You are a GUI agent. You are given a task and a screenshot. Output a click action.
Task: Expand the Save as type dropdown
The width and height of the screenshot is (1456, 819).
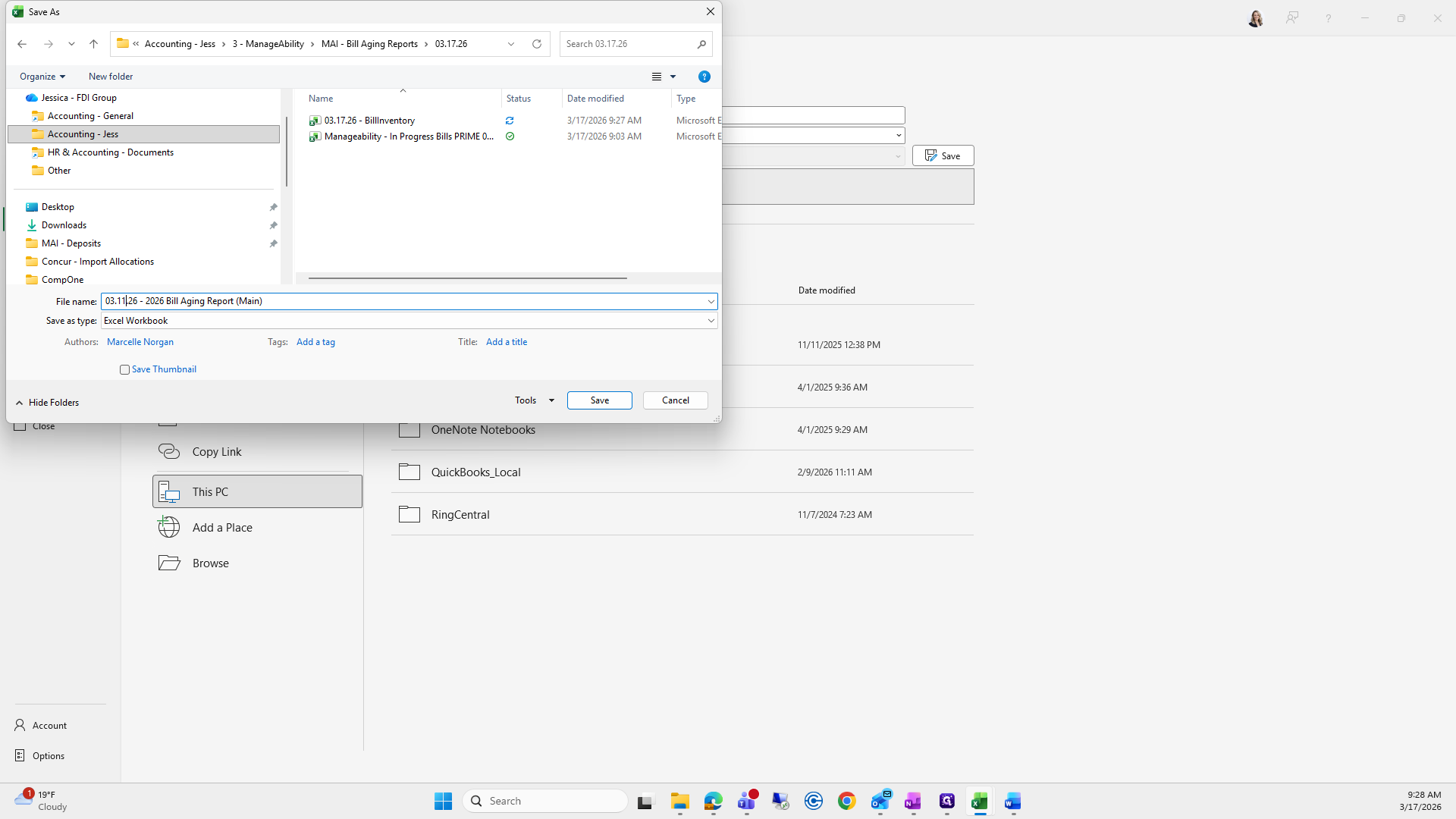coord(711,321)
